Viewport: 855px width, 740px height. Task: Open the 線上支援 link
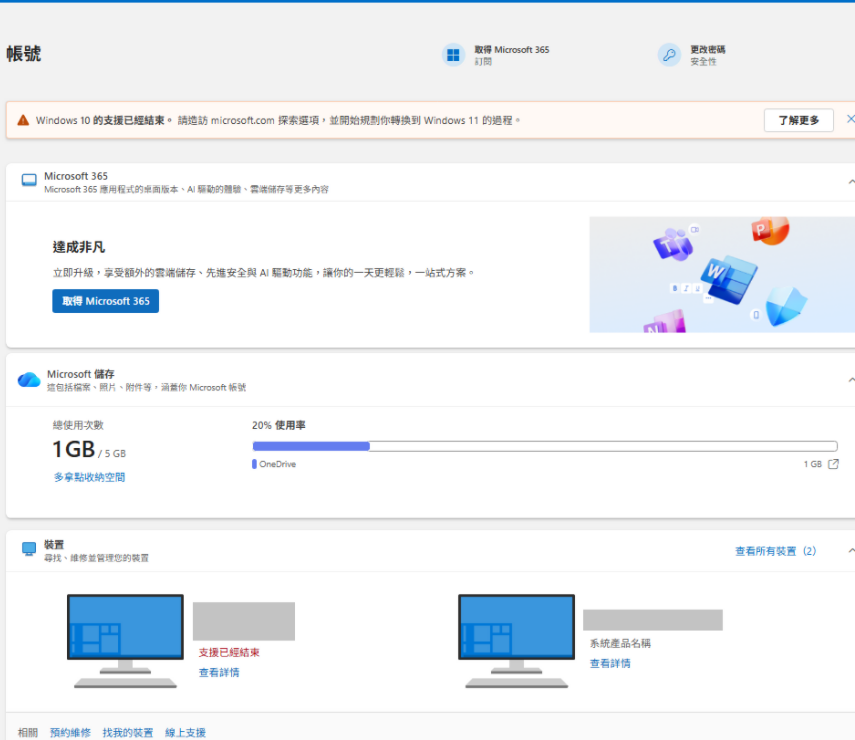pos(185,732)
